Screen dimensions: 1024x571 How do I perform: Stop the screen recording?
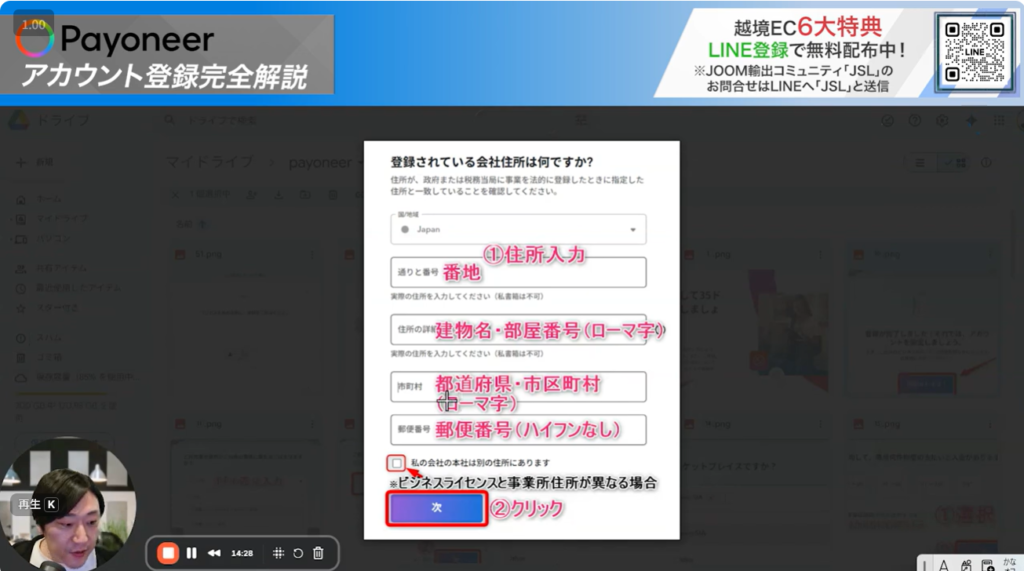tap(168, 553)
